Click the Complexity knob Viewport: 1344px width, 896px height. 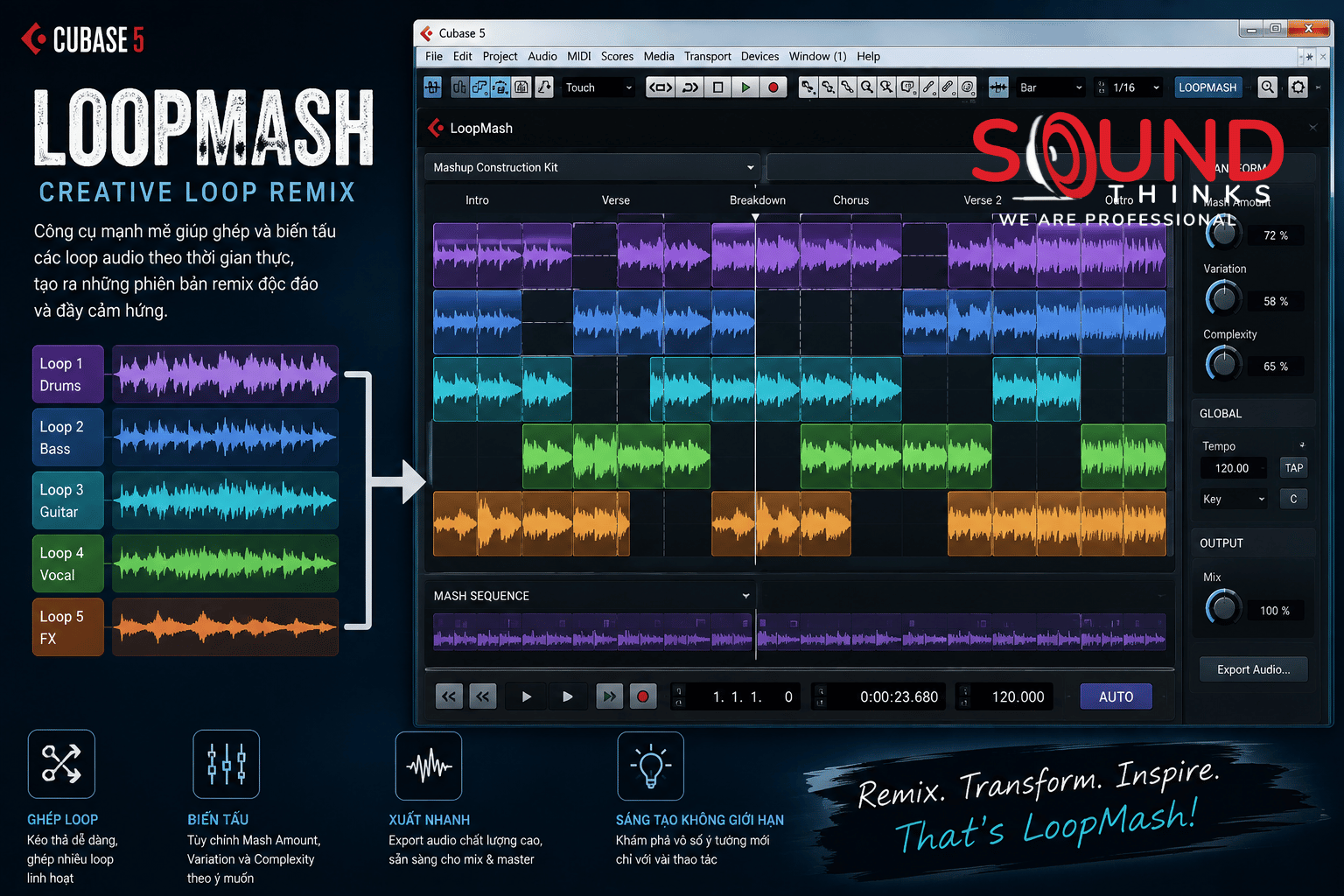[x=1223, y=363]
